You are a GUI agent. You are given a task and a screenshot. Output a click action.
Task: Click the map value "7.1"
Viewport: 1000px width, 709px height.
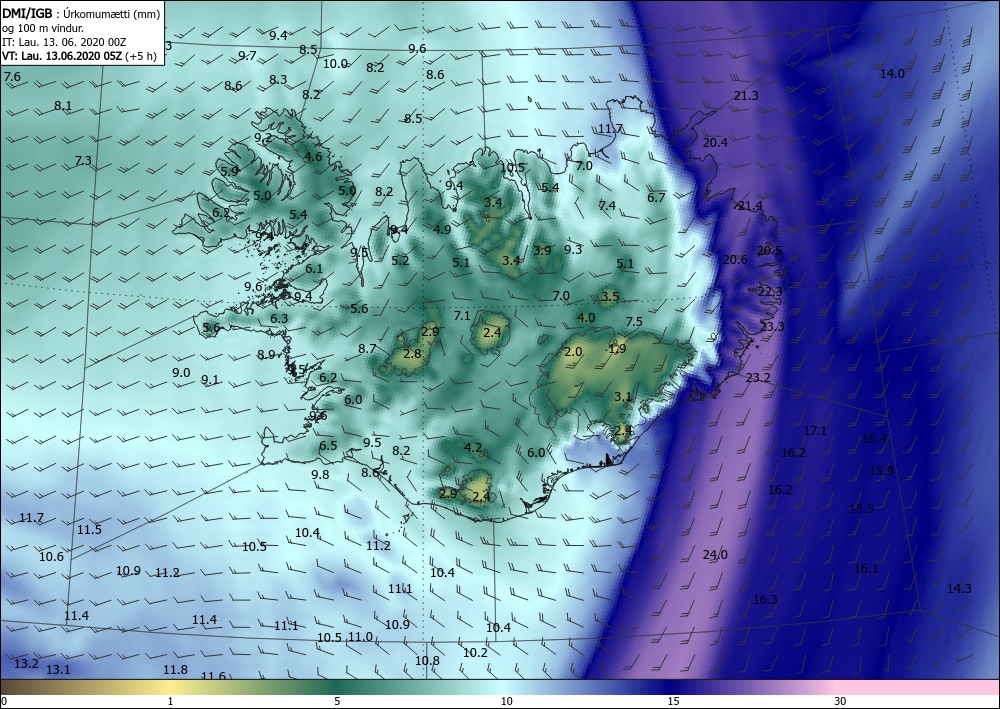click(462, 316)
